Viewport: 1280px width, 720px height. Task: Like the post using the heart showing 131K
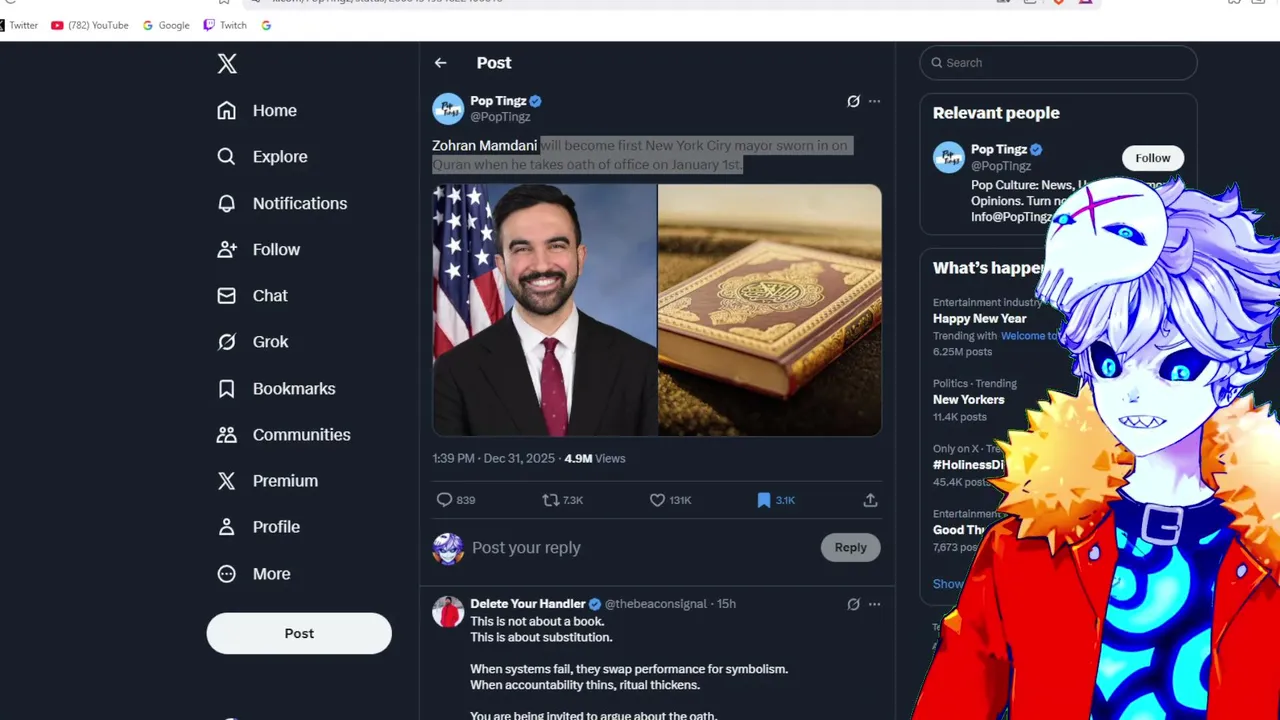pyautogui.click(x=657, y=500)
